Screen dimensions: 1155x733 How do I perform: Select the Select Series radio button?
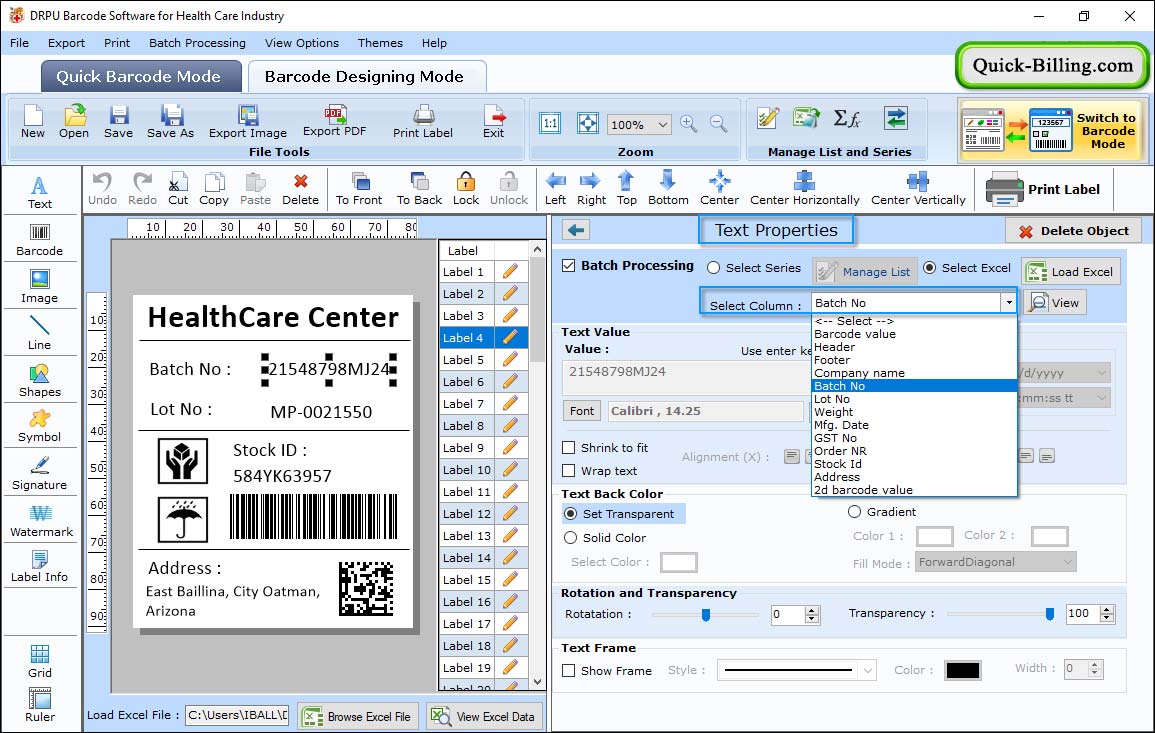pyautogui.click(x=713, y=268)
